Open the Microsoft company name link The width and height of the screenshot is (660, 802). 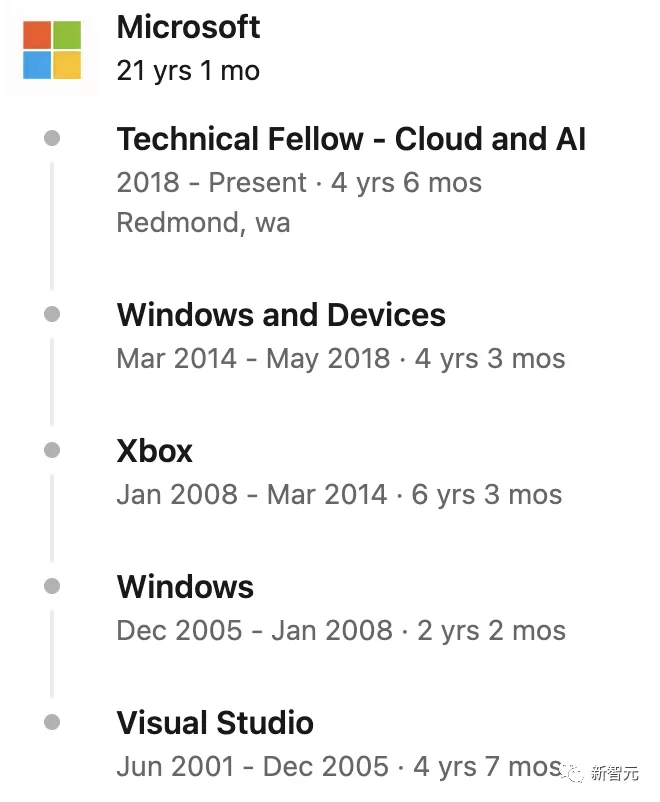(x=188, y=27)
